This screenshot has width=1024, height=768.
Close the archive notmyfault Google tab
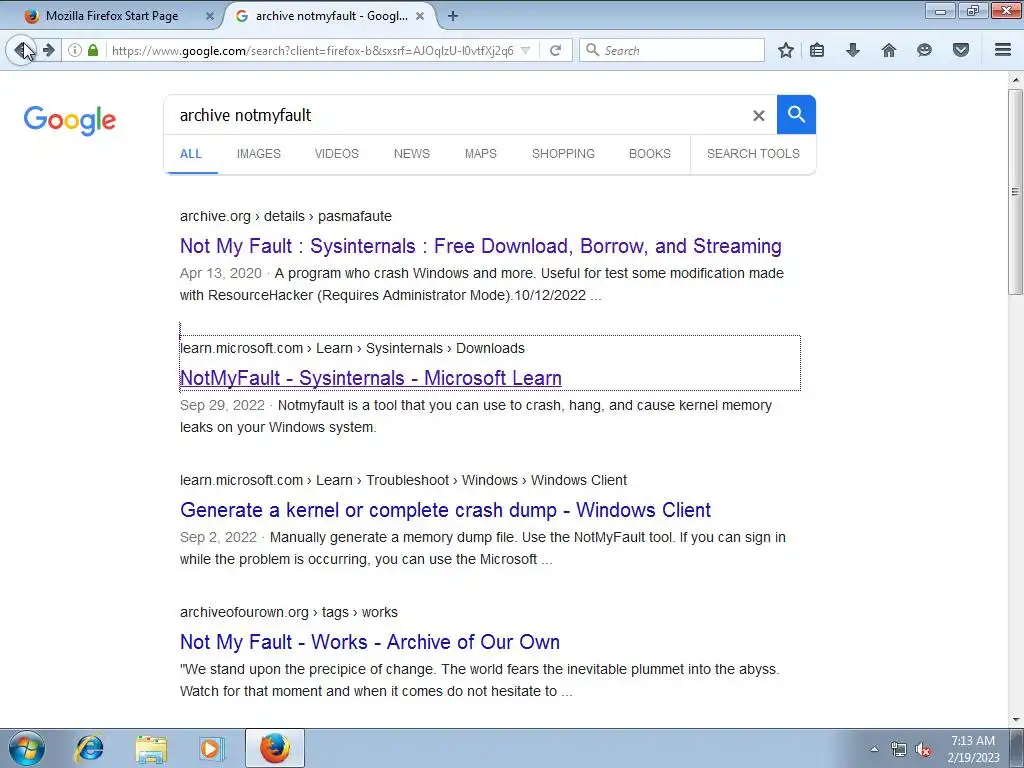click(420, 16)
